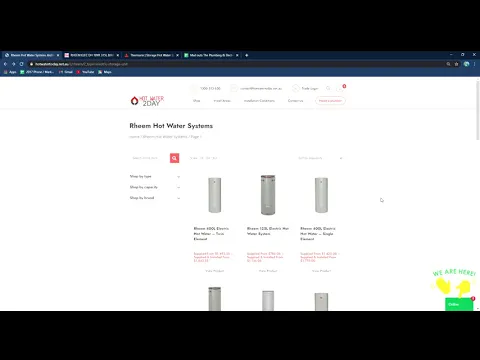Click the Need a plumber button

click(x=330, y=101)
